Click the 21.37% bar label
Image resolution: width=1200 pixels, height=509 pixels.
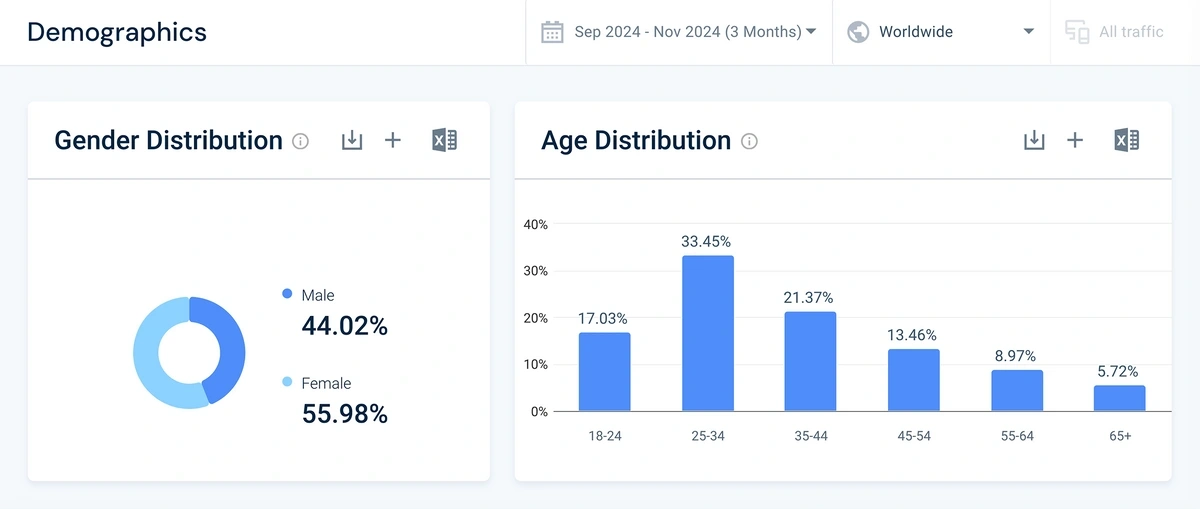809,297
